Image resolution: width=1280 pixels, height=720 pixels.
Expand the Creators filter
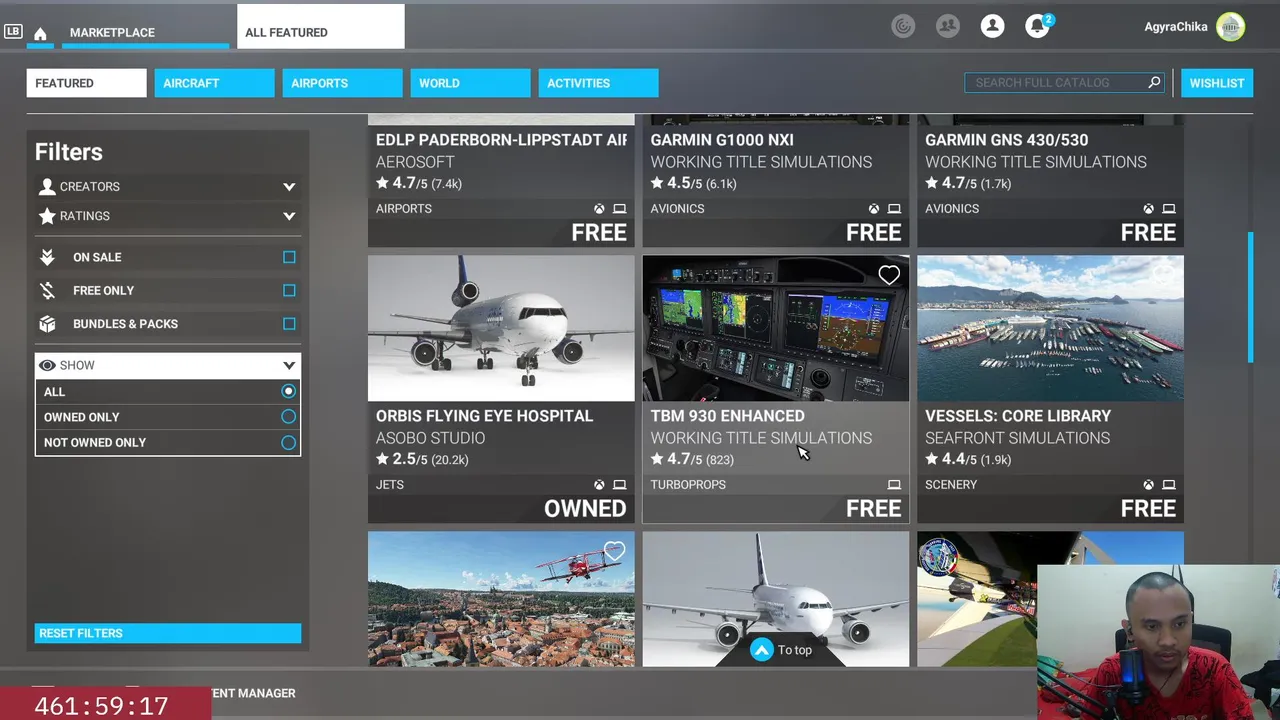coord(289,187)
